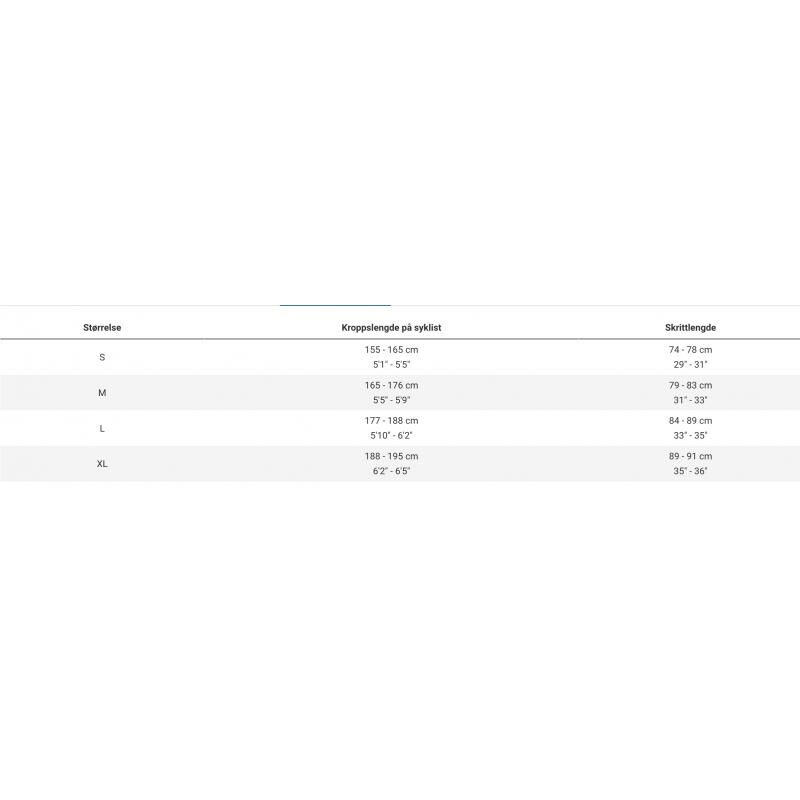Click the 165 - 176 cm value
The width and height of the screenshot is (800, 800).
391,386
